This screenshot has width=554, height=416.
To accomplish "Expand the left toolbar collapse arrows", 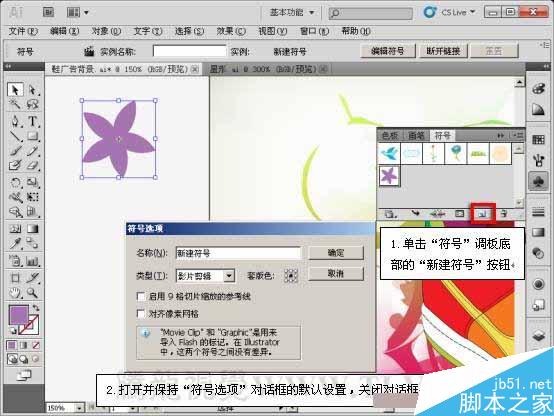I will pos(8,66).
